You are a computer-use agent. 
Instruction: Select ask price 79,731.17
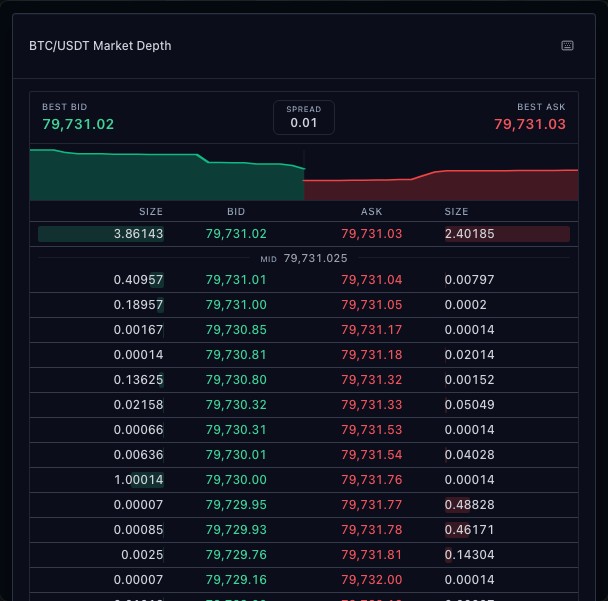pos(371,330)
